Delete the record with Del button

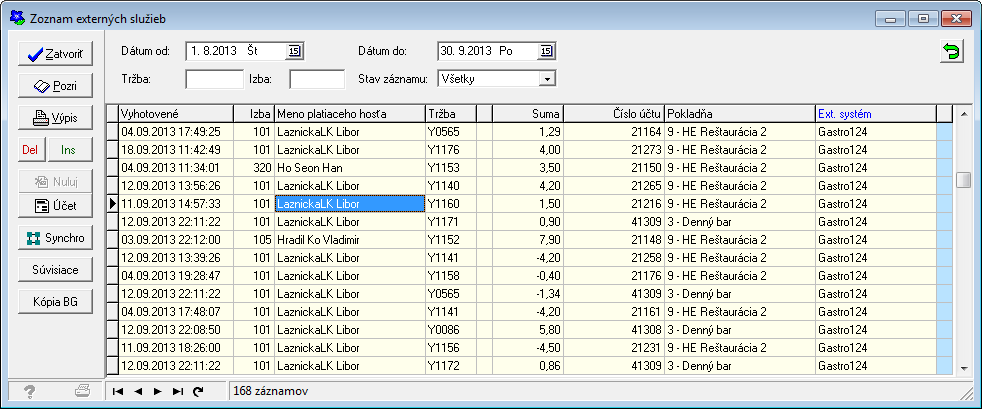pos(31,149)
